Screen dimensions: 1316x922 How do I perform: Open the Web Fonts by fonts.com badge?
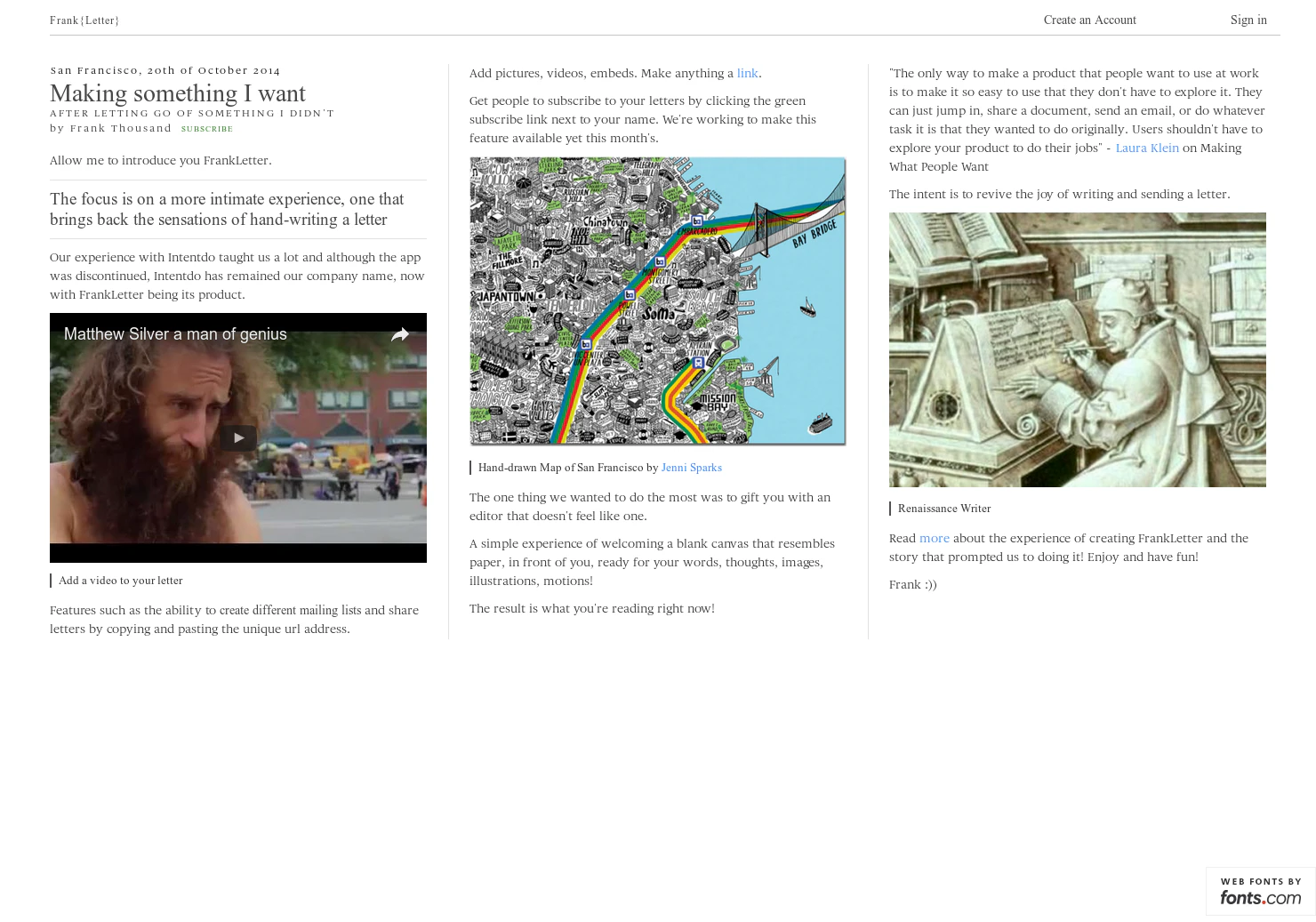(x=1261, y=891)
